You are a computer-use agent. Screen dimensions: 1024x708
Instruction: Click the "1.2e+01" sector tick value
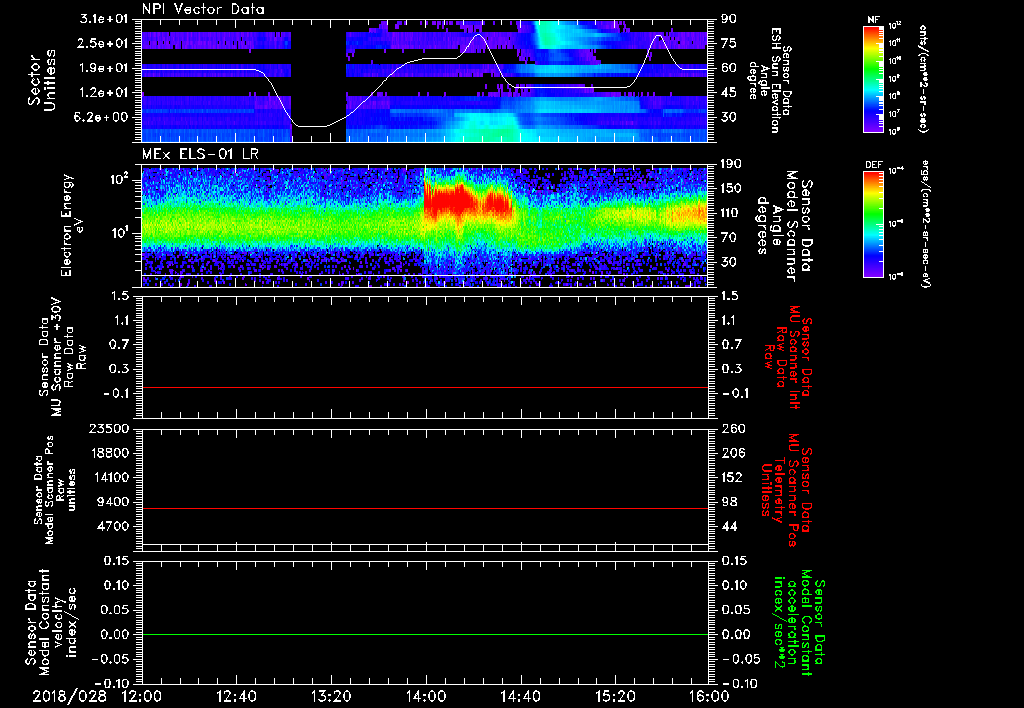point(103,93)
